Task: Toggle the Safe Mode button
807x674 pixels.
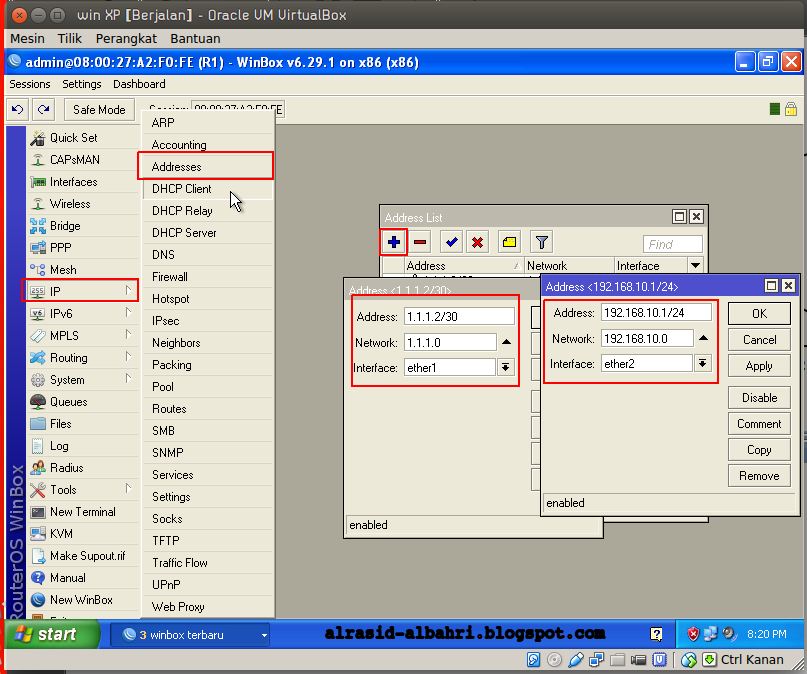Action: (x=99, y=110)
